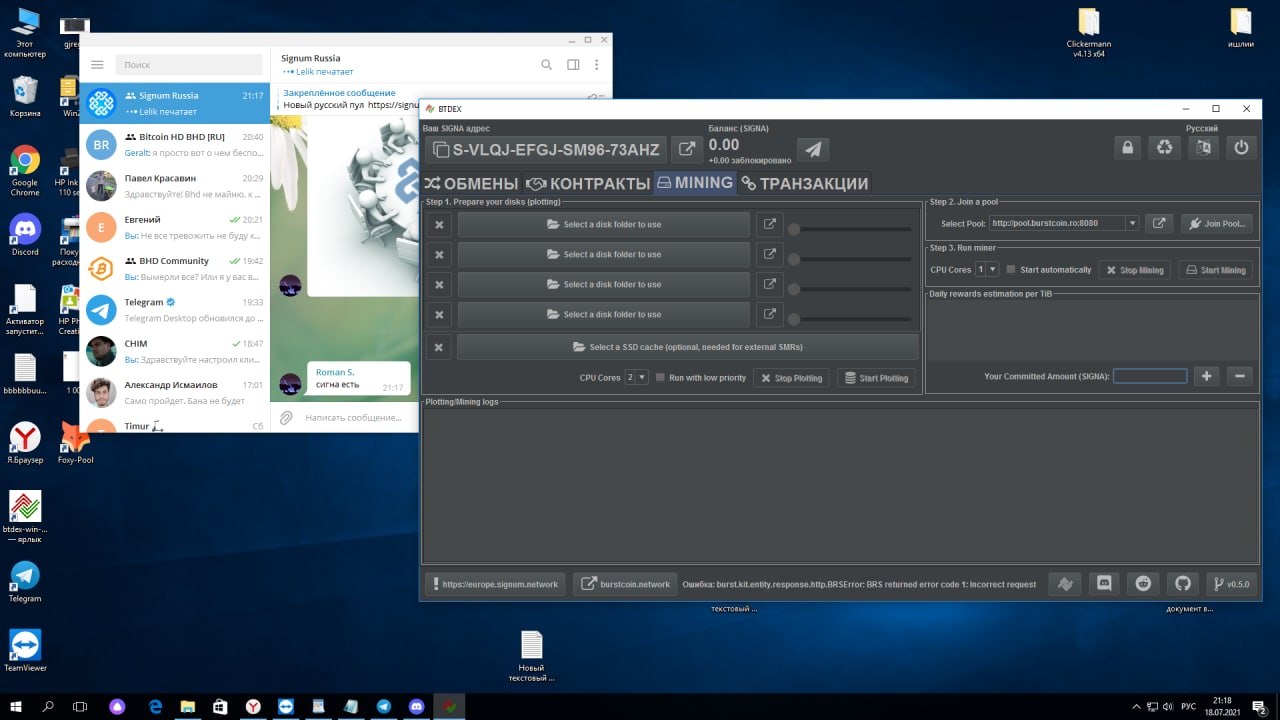
Task: Click Start Mining button
Action: coord(1215,270)
